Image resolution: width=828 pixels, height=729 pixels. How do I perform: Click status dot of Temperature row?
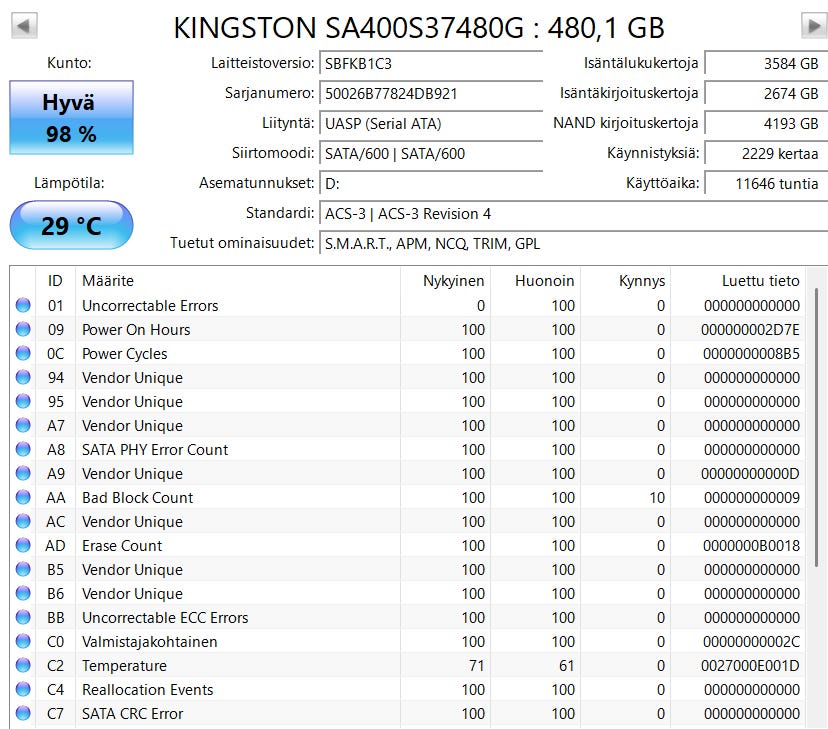click(x=23, y=666)
